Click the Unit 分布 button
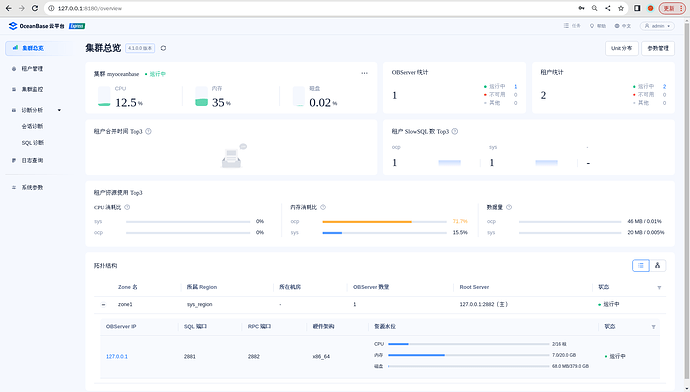 click(621, 48)
